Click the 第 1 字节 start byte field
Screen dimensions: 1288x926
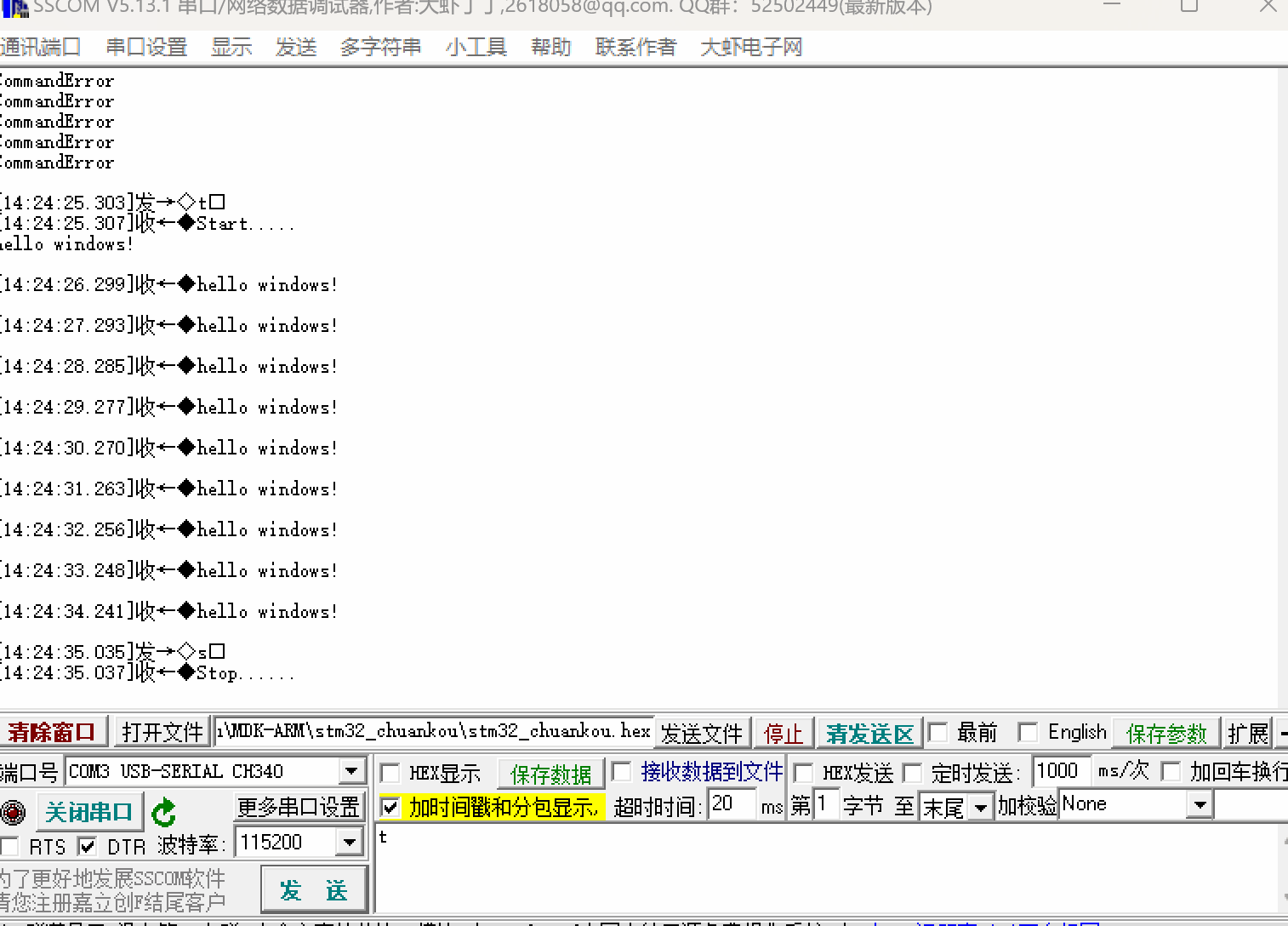[826, 804]
